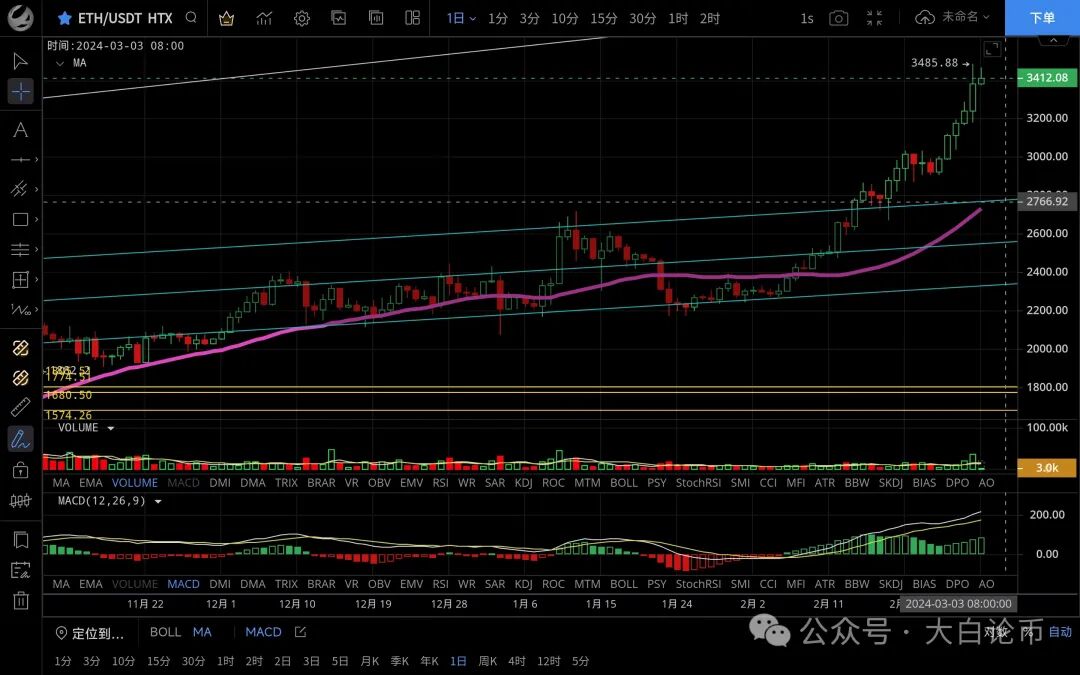Screen dimensions: 1080x675
Task: Toggle 自动 auto scale at bottom right
Action: tap(1060, 632)
